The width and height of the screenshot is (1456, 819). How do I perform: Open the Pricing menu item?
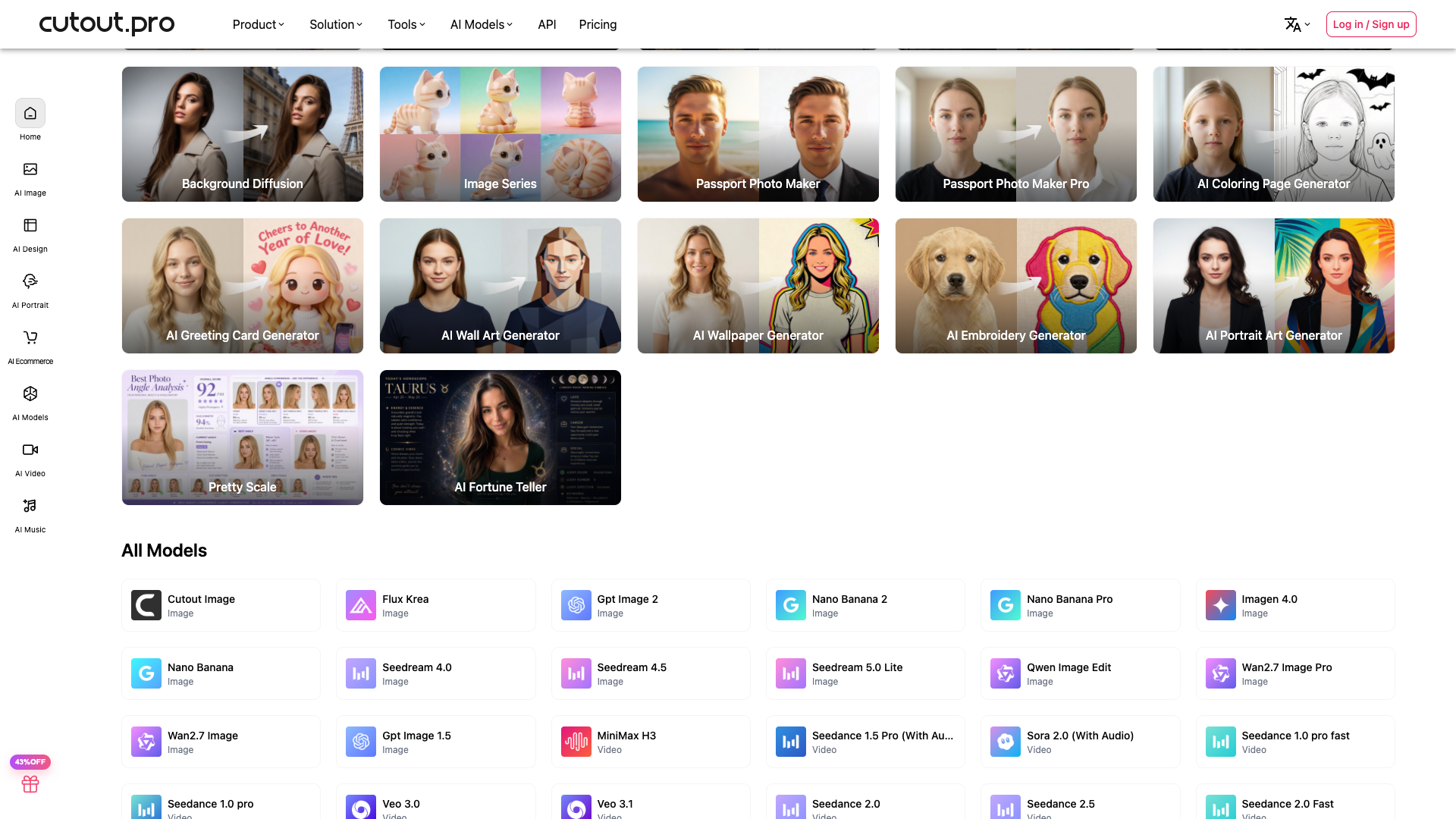coord(598,24)
